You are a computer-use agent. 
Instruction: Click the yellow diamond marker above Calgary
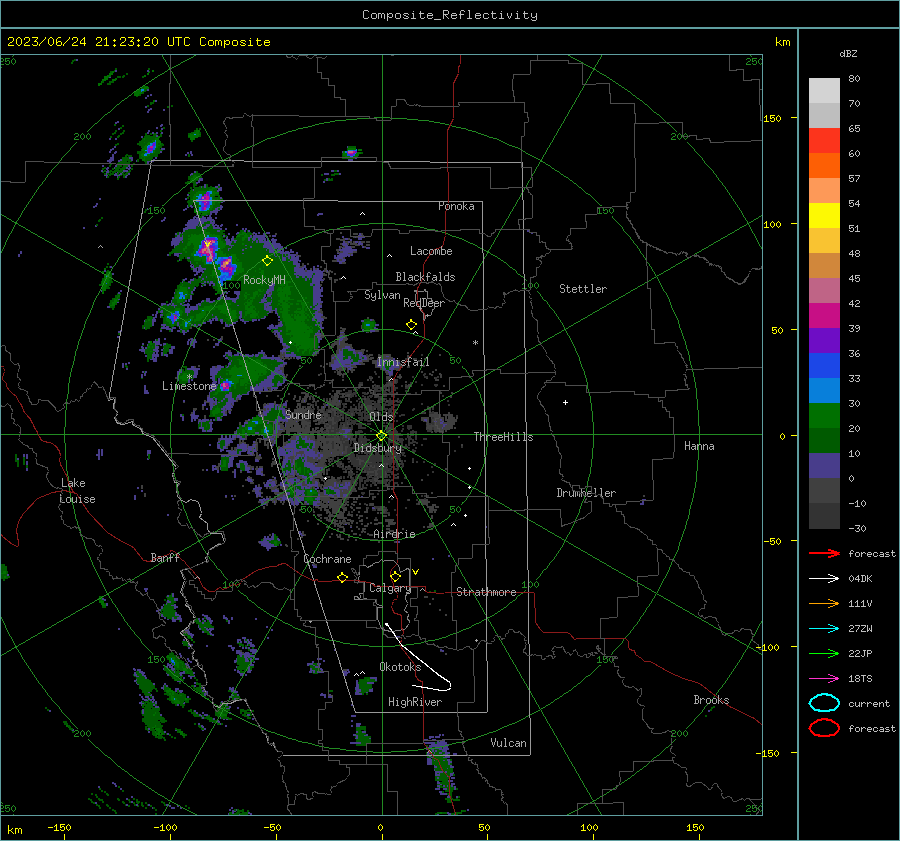pos(395,576)
